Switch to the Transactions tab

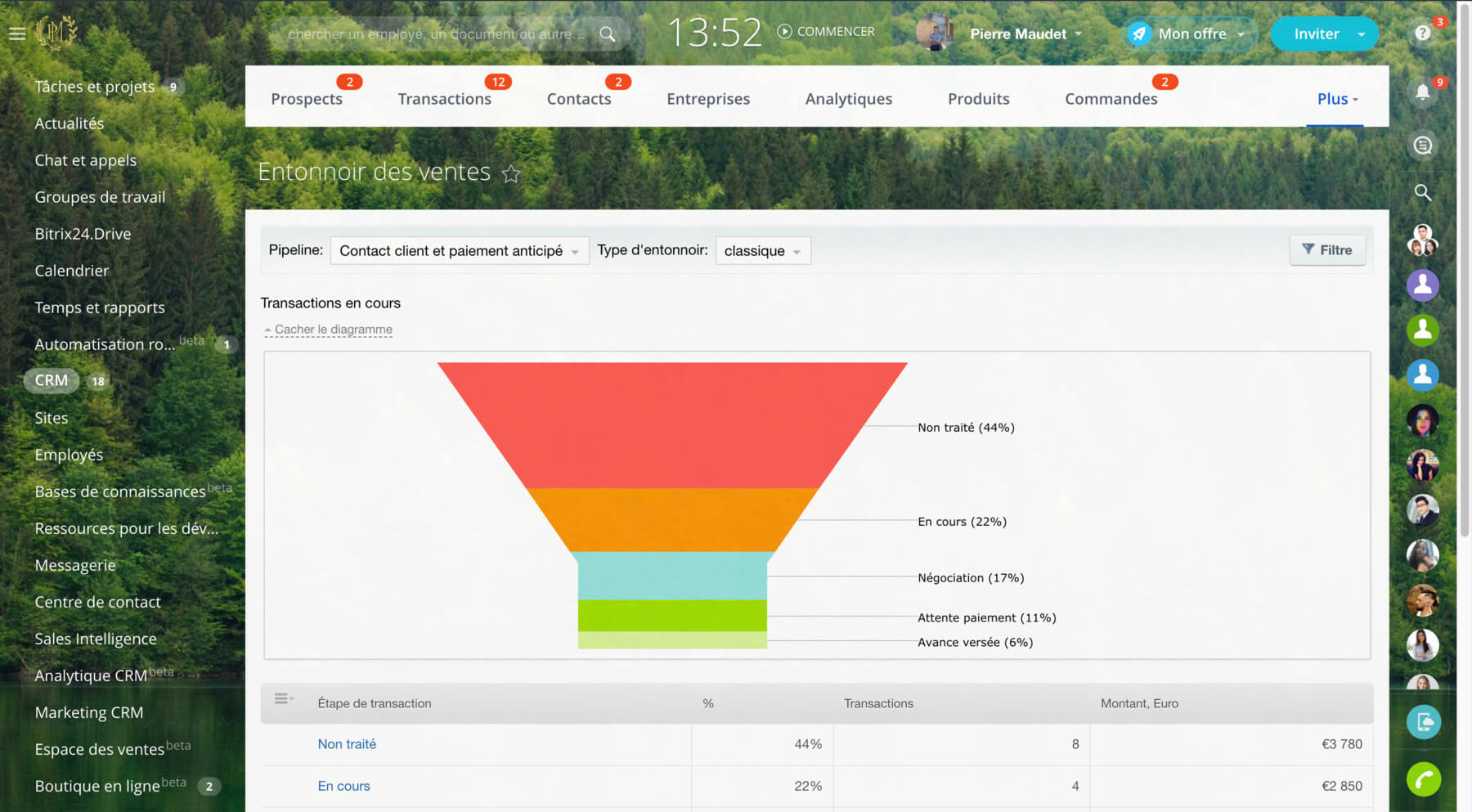pyautogui.click(x=444, y=99)
